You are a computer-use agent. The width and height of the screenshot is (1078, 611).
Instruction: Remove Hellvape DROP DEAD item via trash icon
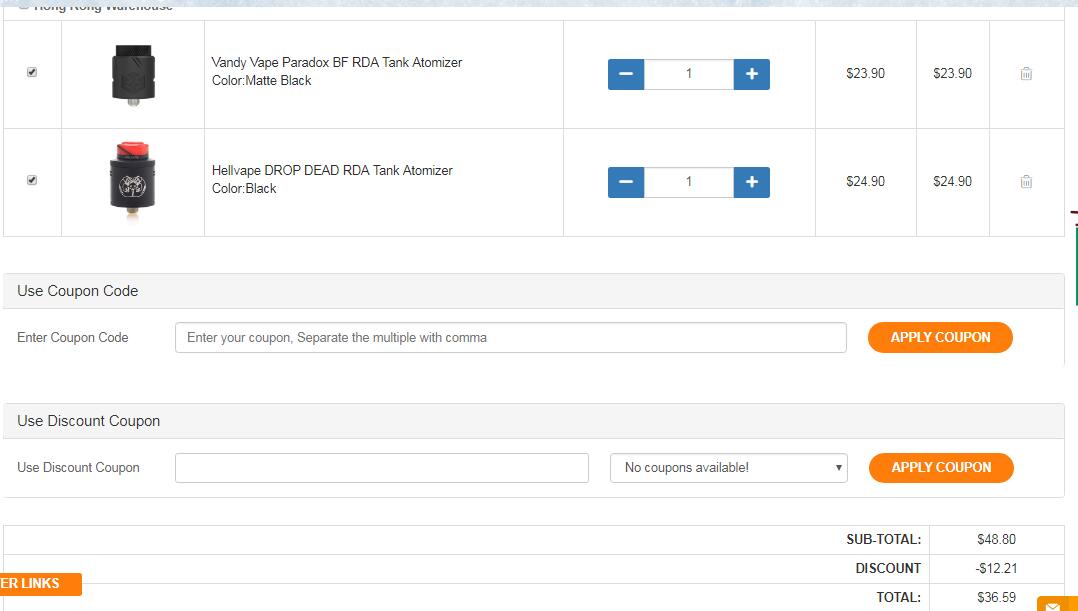1026,181
